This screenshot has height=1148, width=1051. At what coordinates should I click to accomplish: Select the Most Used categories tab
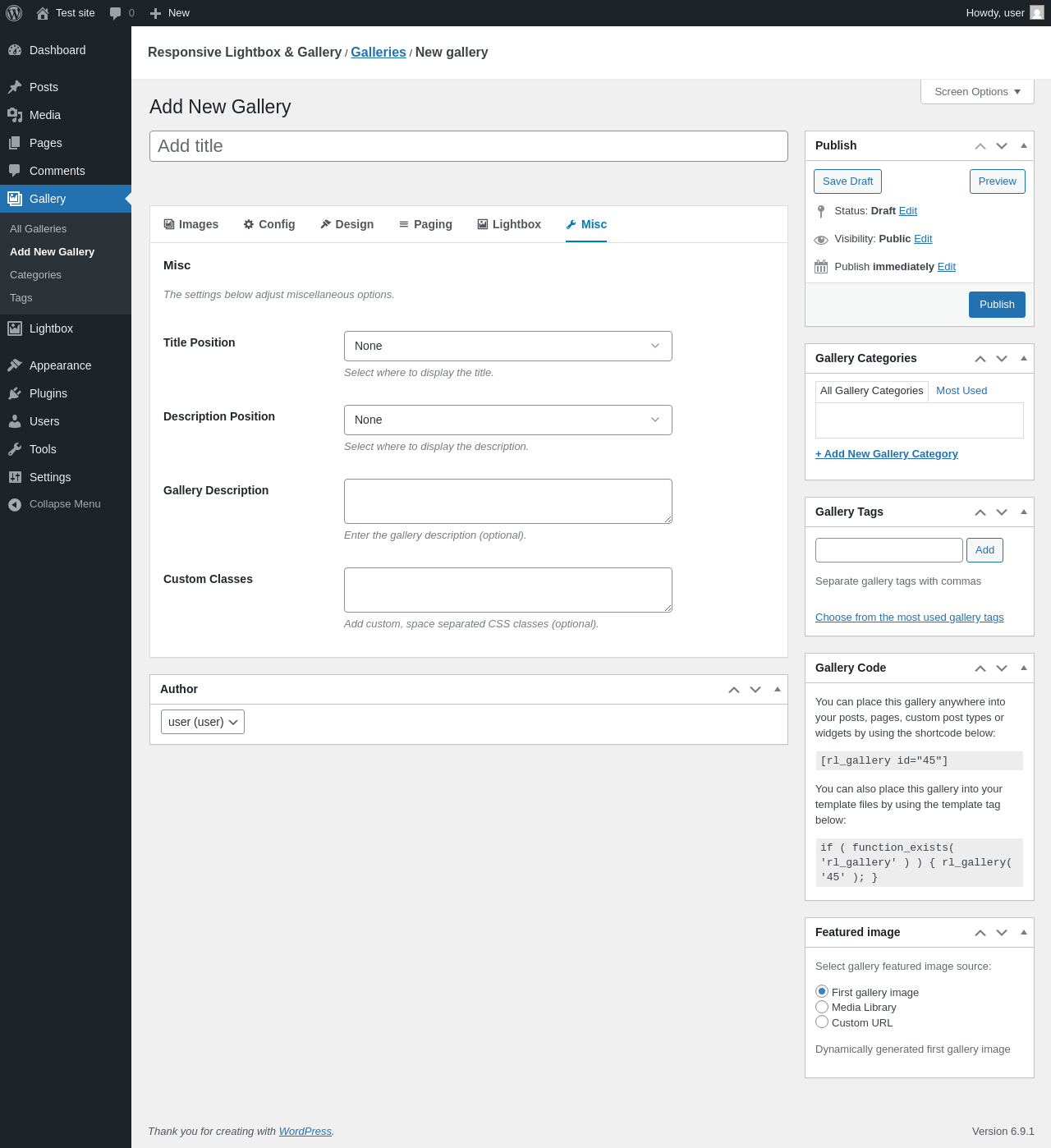click(x=962, y=391)
